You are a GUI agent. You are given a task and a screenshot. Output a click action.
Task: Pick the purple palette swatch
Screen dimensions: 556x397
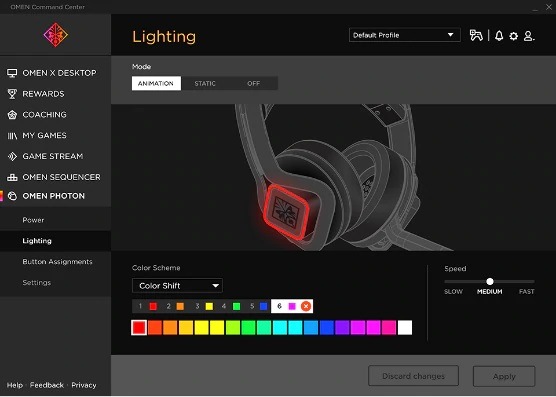coord(342,328)
